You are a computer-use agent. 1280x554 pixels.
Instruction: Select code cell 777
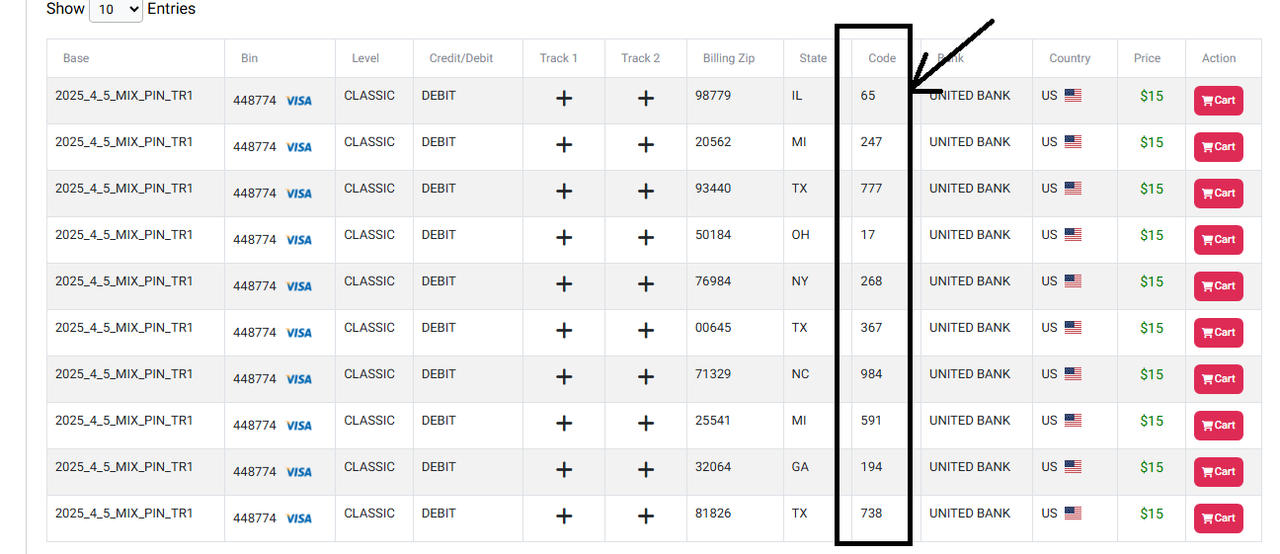point(872,188)
